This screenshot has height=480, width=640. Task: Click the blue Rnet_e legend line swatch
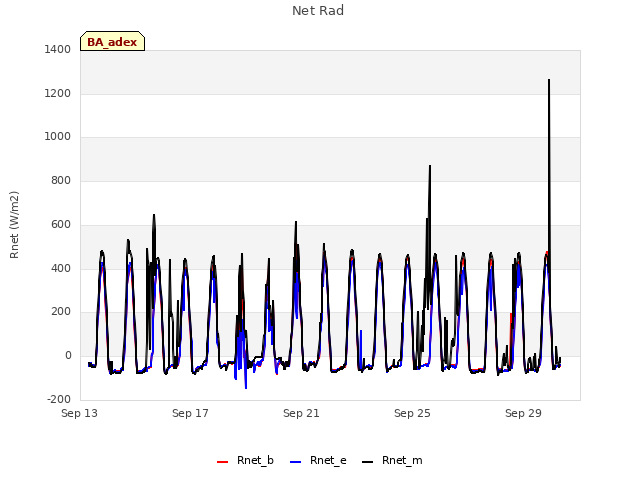pos(296,462)
